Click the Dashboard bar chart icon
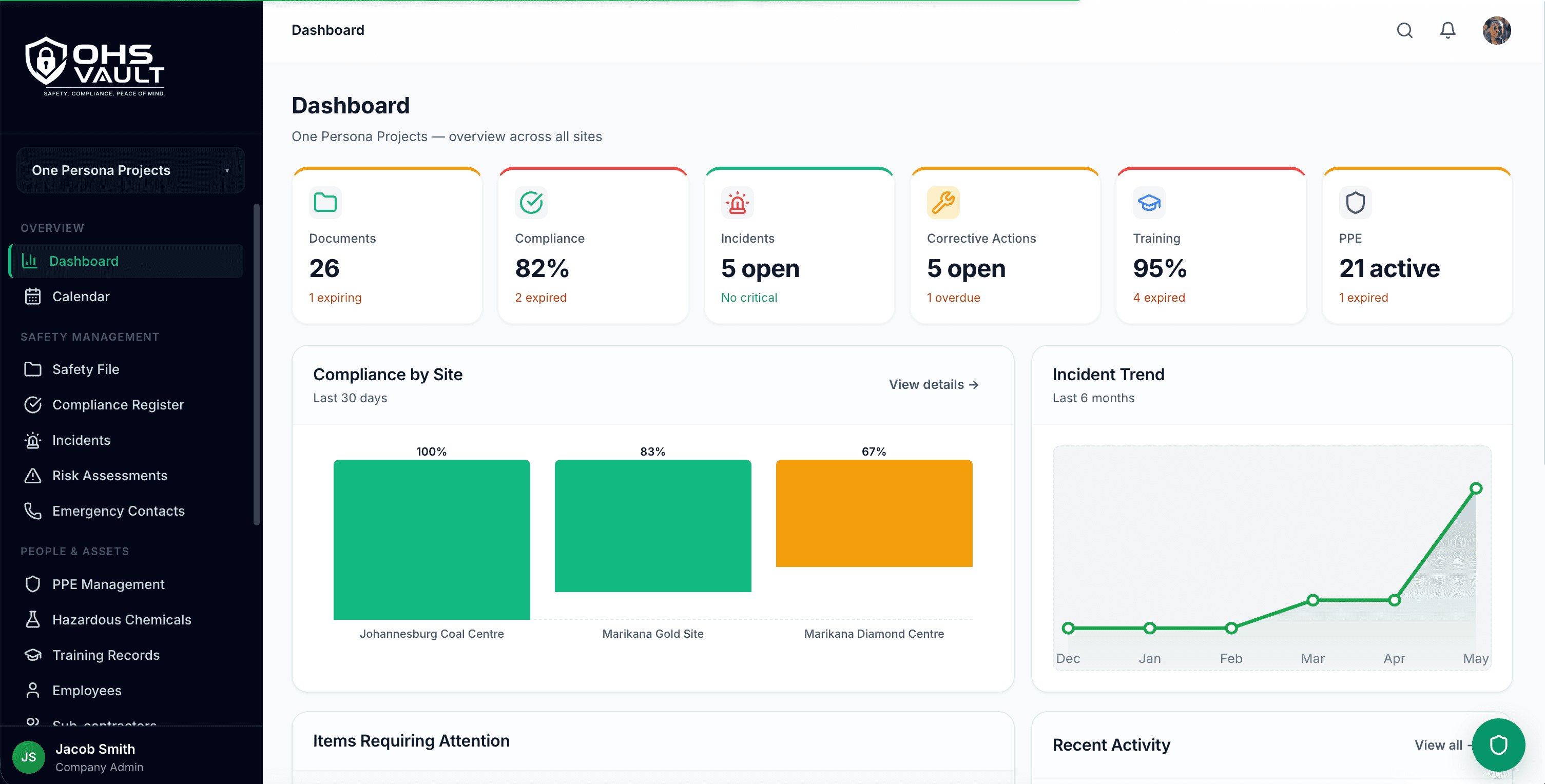This screenshot has width=1545, height=784. (x=29, y=261)
